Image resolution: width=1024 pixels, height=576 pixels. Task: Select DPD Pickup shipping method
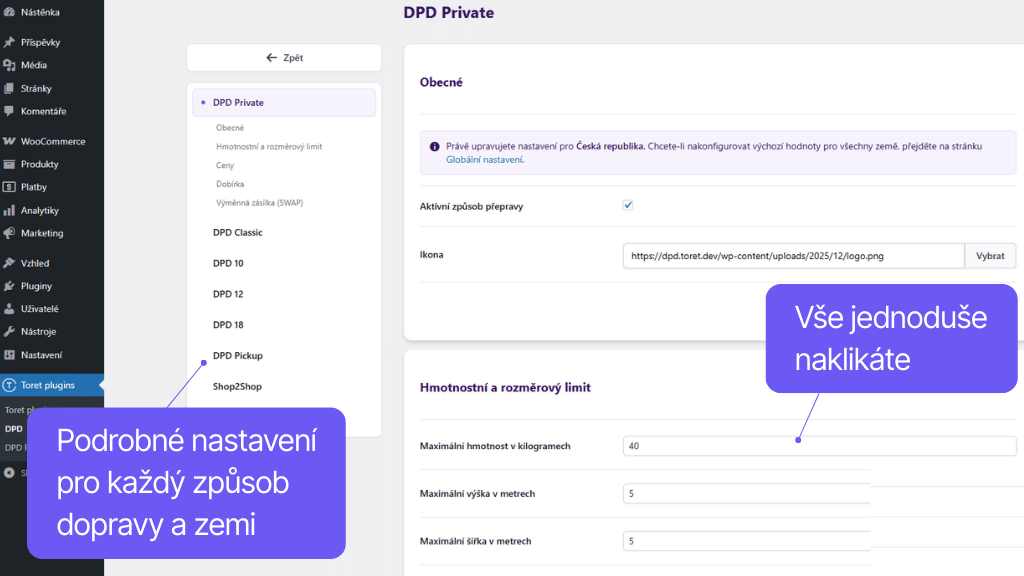pyautogui.click(x=238, y=355)
